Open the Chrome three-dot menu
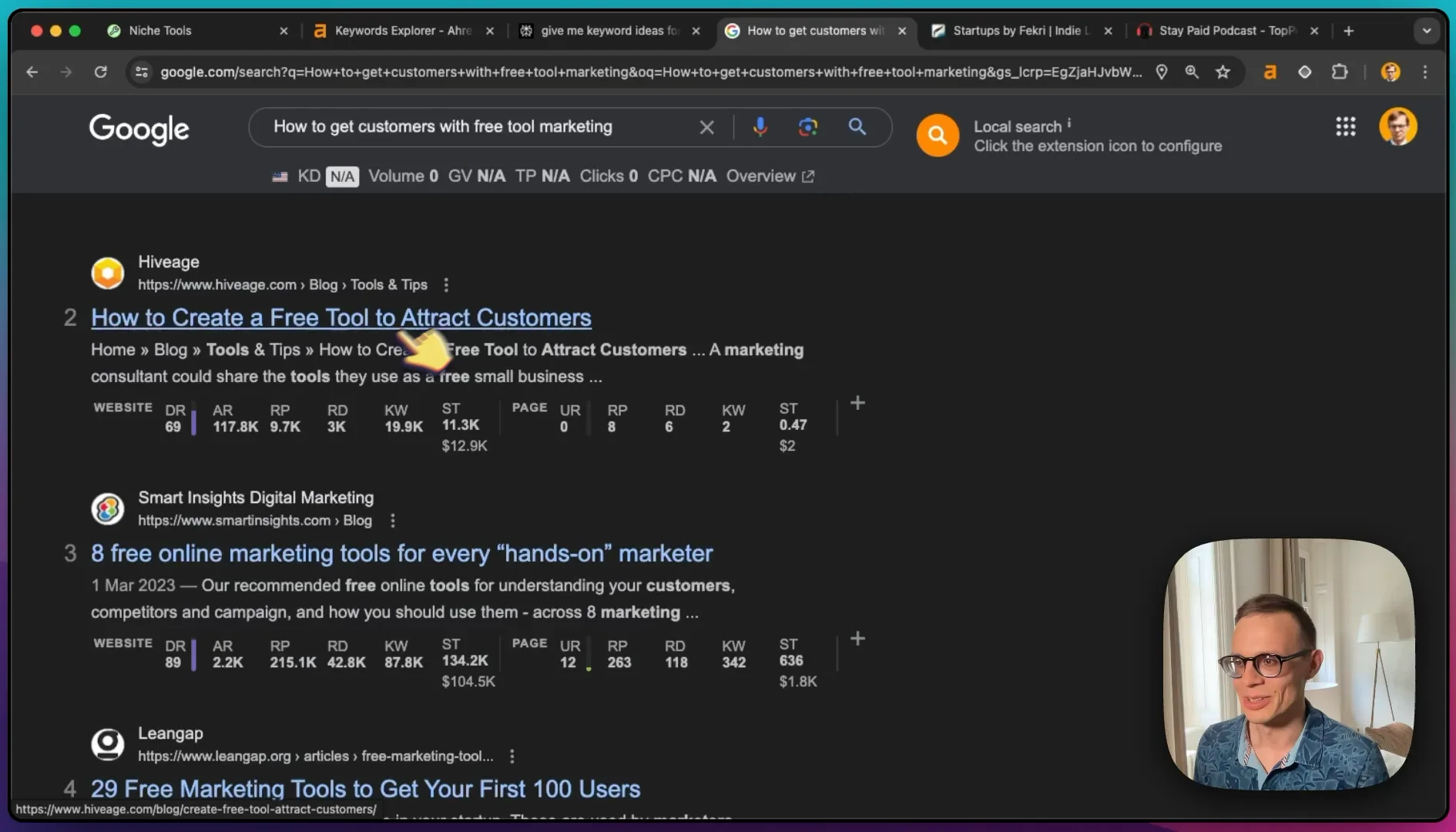This screenshot has width=1456, height=832. [x=1425, y=72]
